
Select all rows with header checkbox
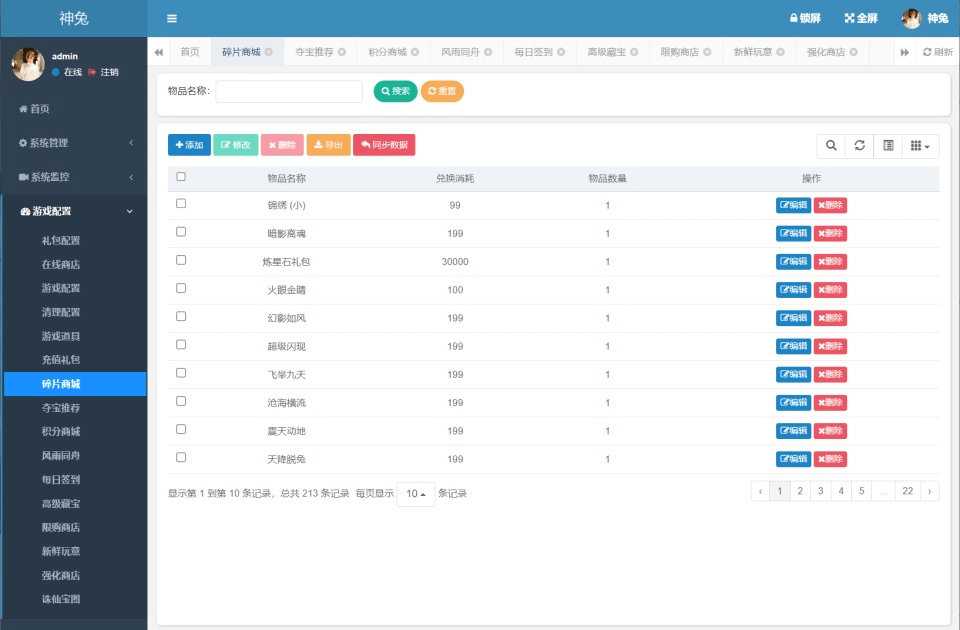[x=181, y=176]
